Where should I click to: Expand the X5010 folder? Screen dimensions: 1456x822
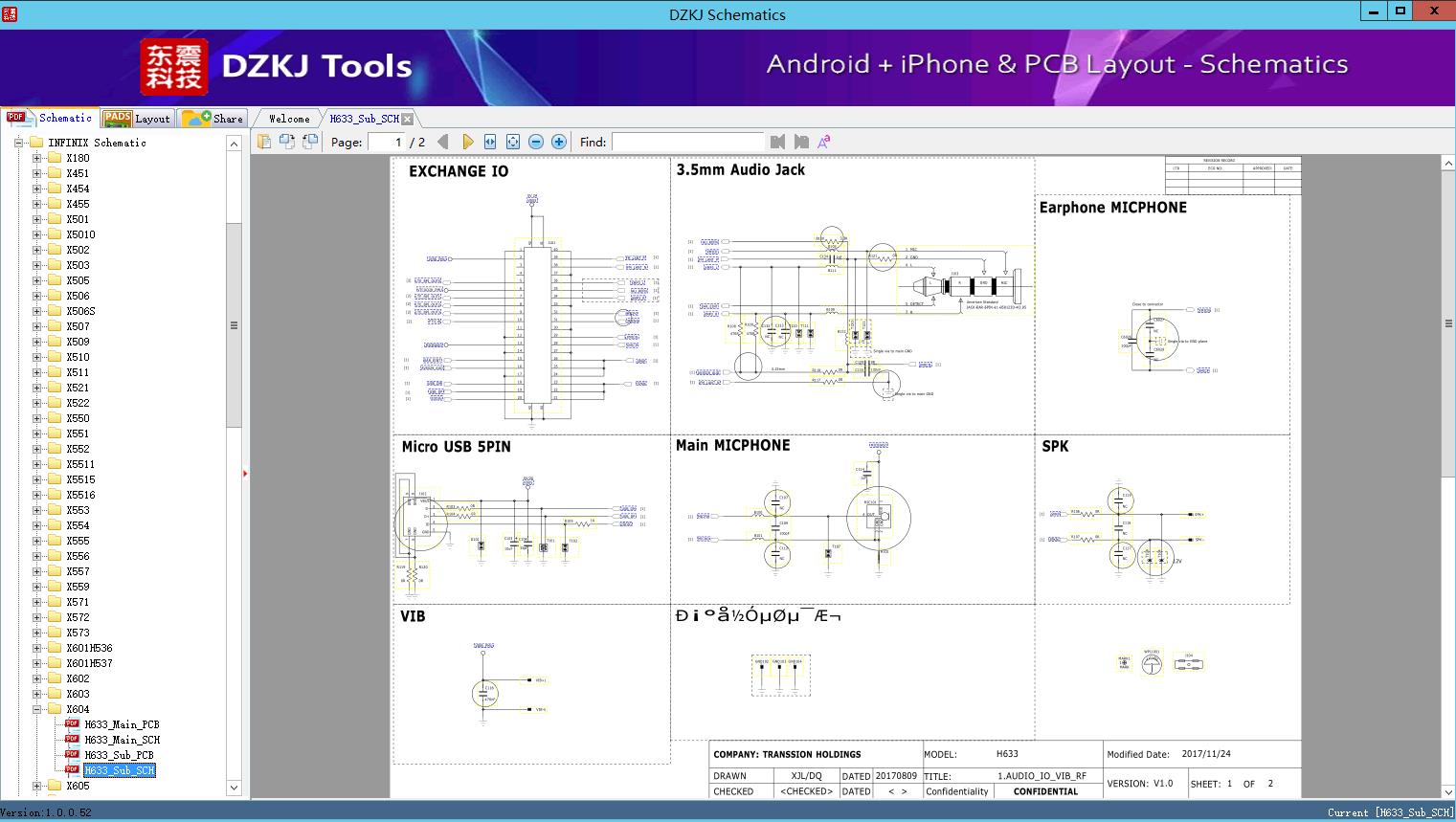pyautogui.click(x=36, y=234)
